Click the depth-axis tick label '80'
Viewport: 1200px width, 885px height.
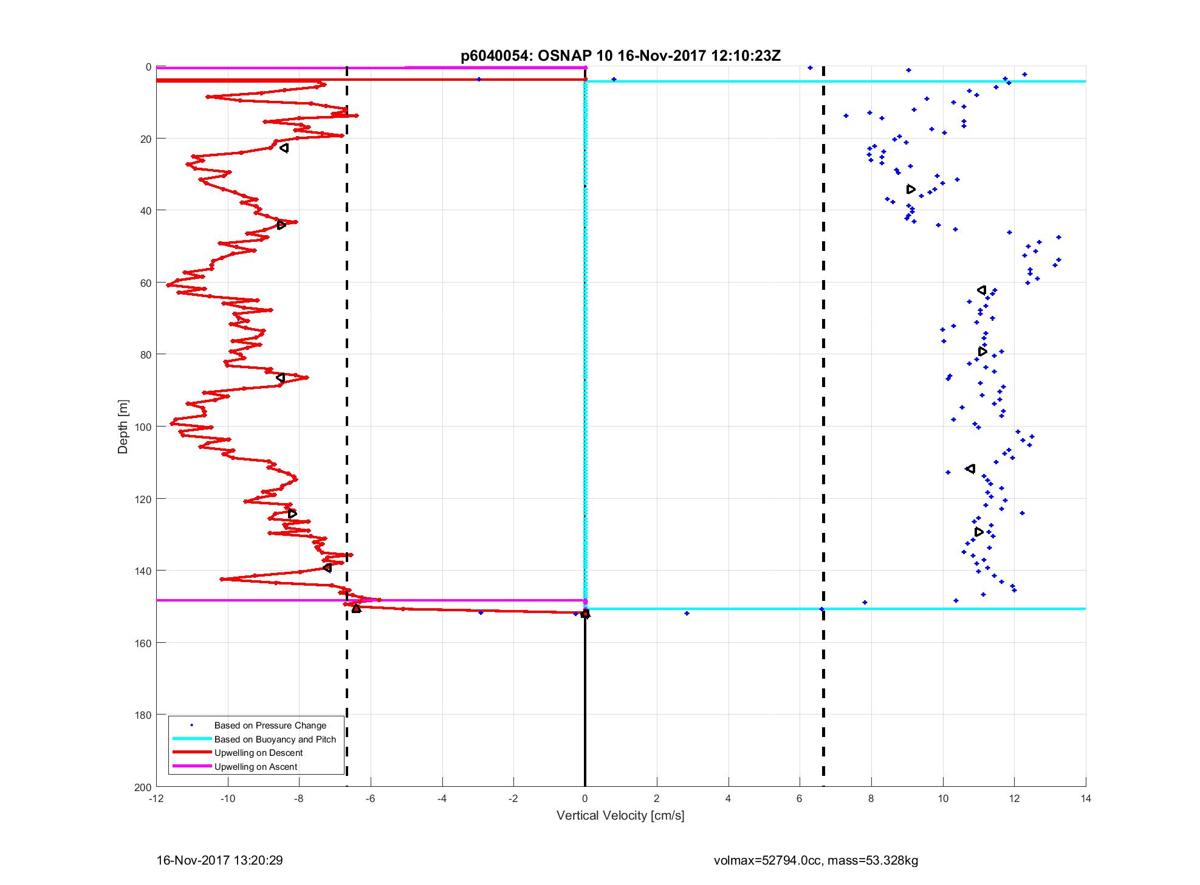pyautogui.click(x=145, y=355)
